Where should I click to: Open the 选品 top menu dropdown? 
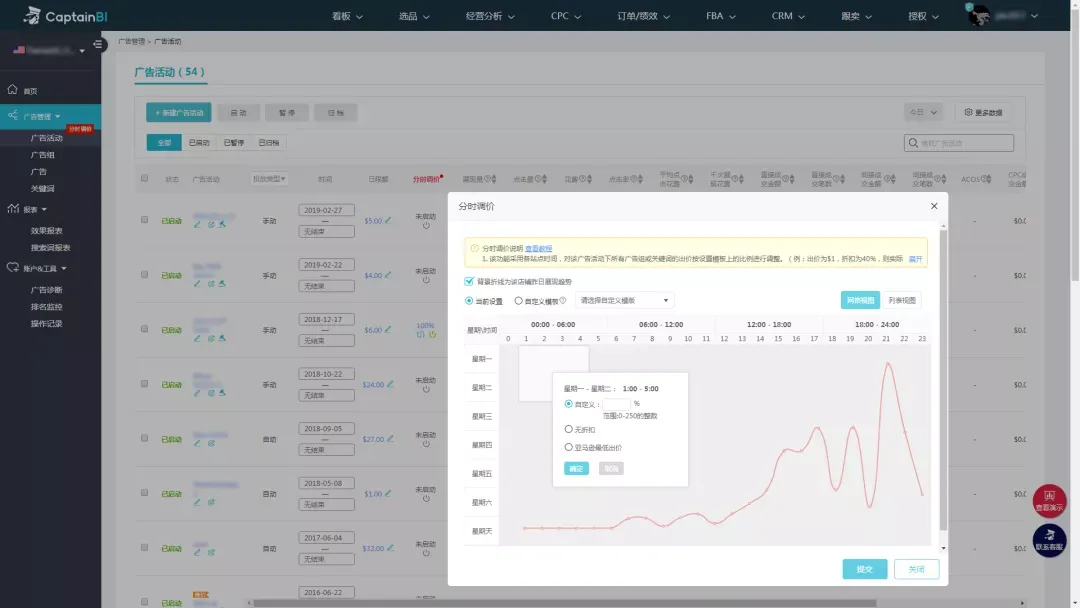[x=414, y=16]
